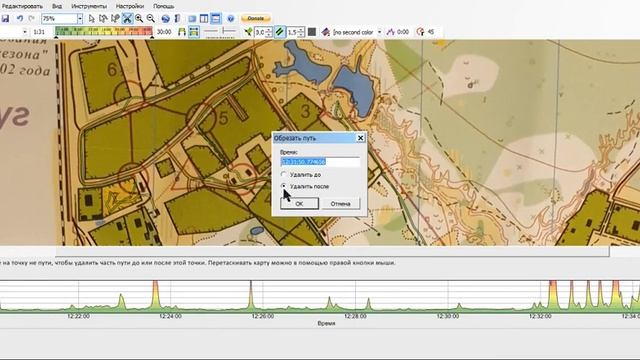Click the green-to-red color range gradient bar
Screen dimensions: 640x360
pyautogui.click(x=104, y=31)
